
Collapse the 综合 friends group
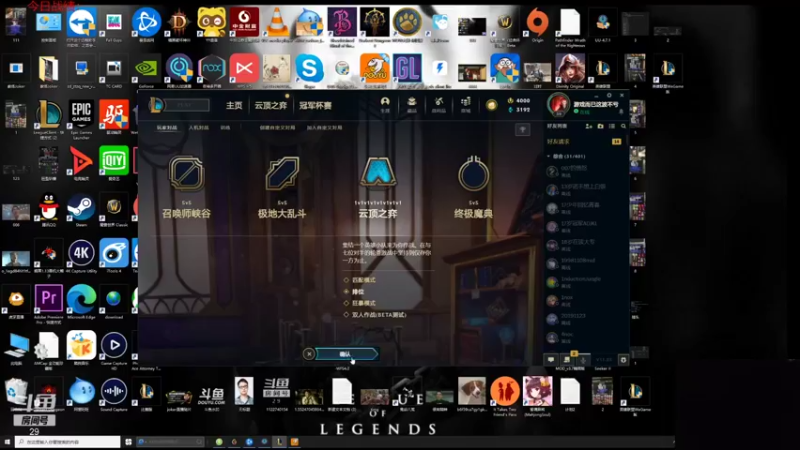pos(548,156)
